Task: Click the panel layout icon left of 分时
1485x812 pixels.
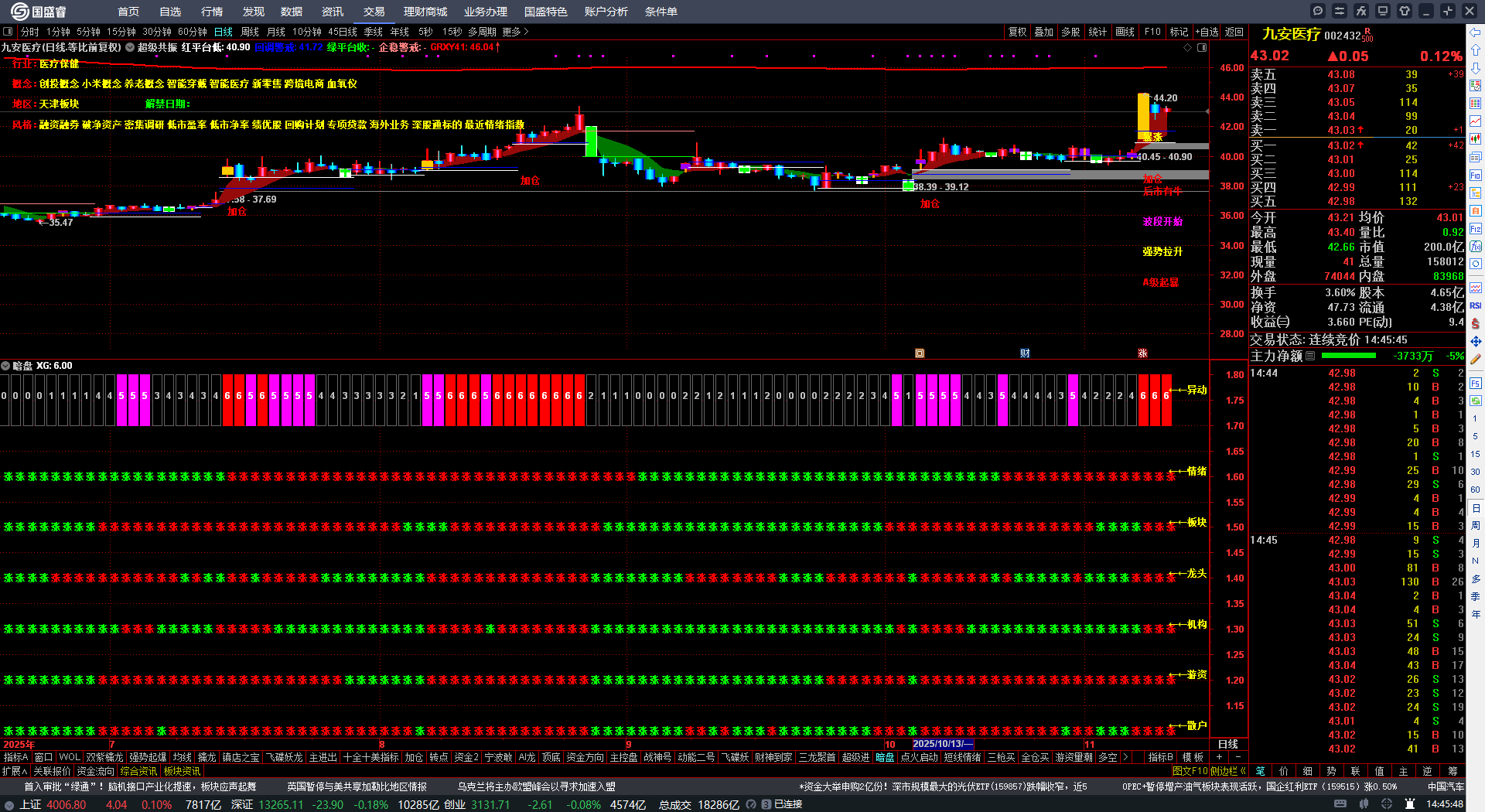Action: (8, 32)
